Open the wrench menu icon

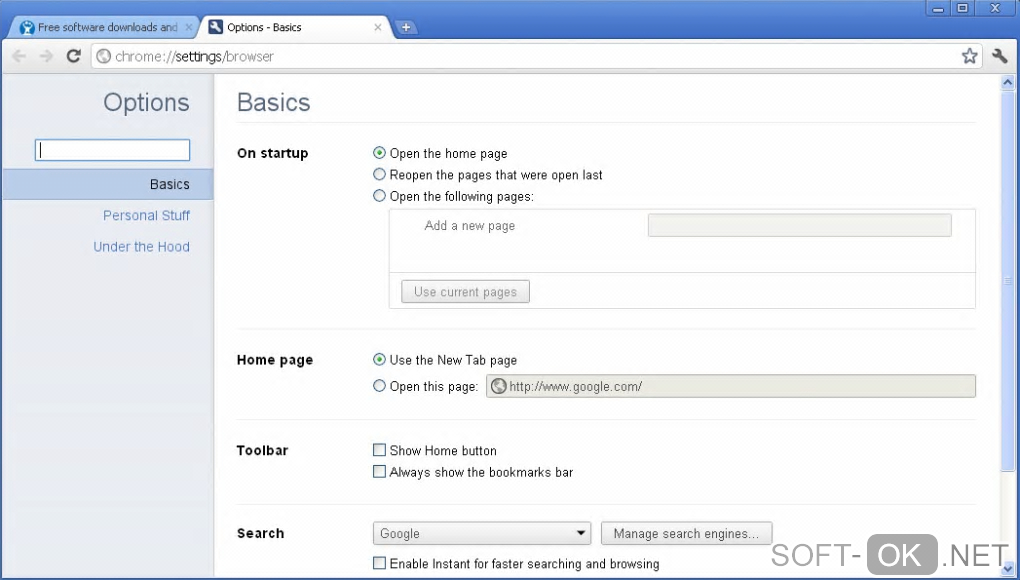pos(999,56)
